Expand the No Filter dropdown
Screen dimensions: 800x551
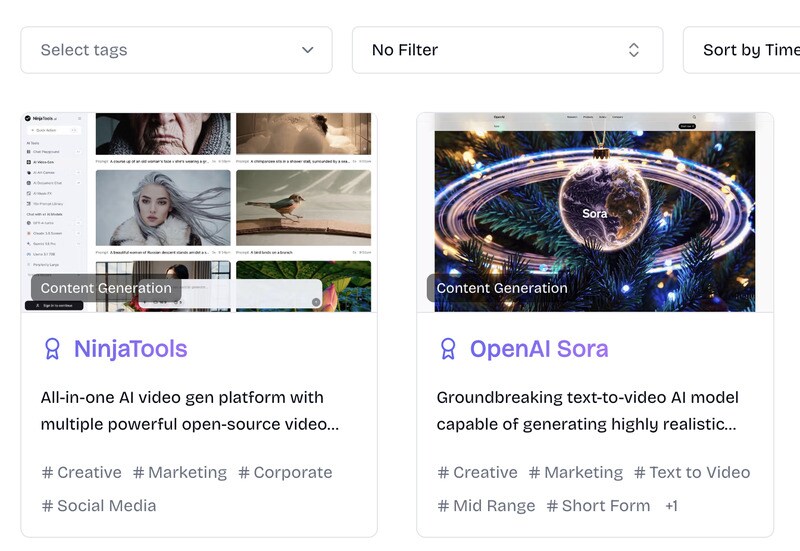507,50
